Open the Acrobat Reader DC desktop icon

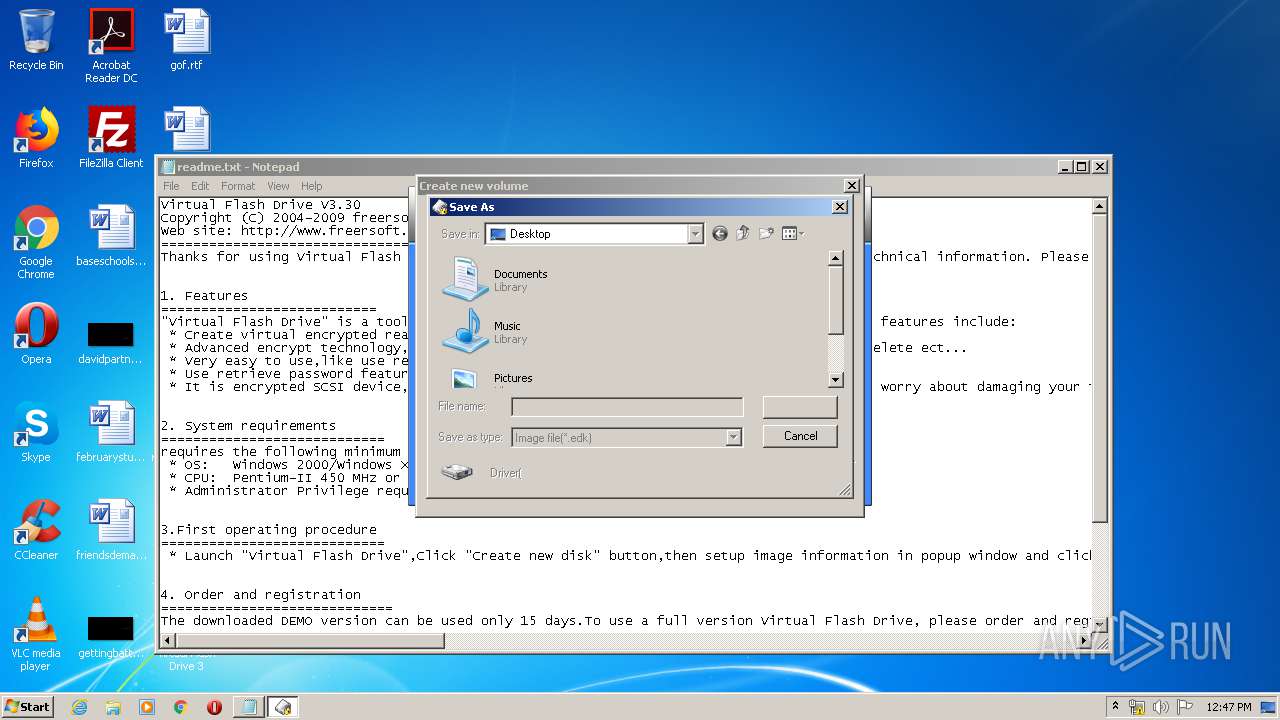click(111, 46)
